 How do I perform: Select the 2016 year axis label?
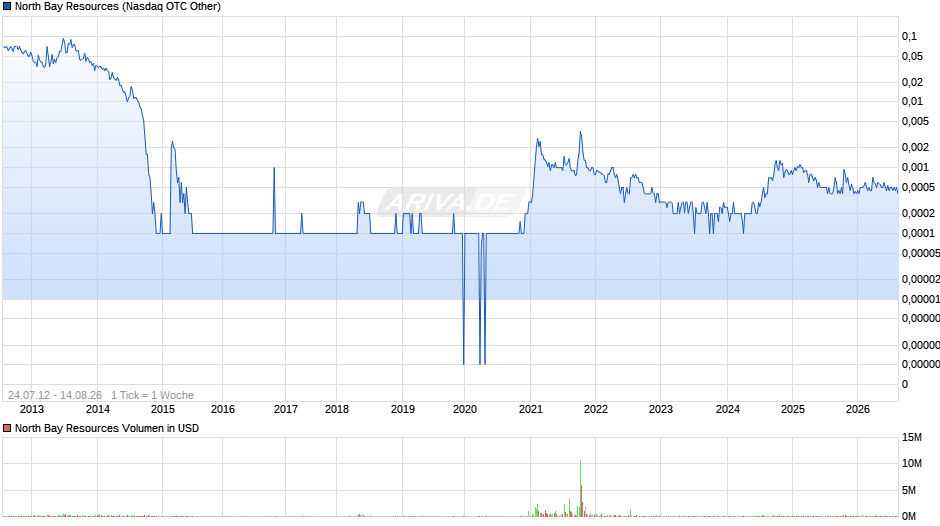pyautogui.click(x=222, y=409)
